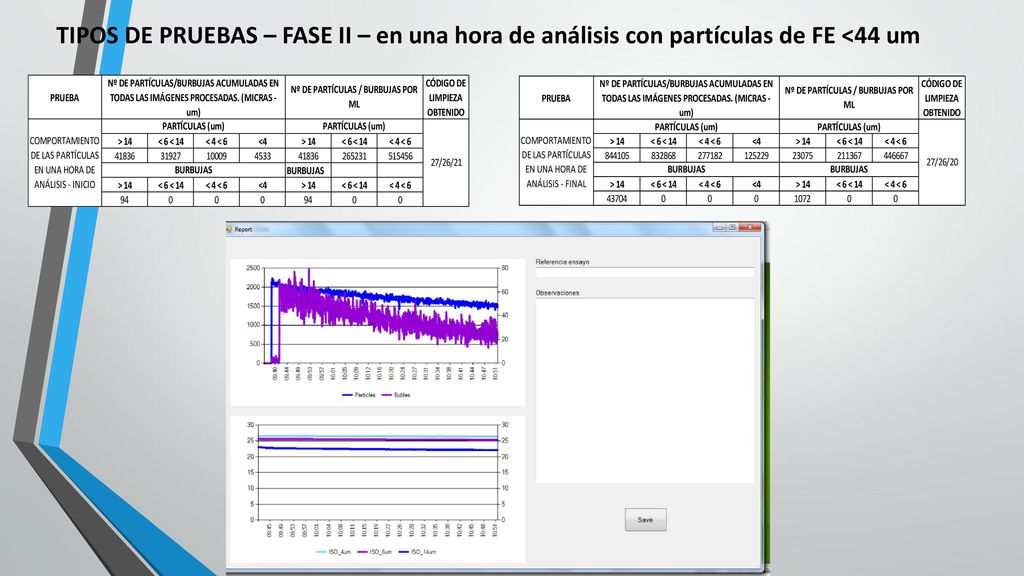Click the Bubles legend entry

[x=396, y=395]
